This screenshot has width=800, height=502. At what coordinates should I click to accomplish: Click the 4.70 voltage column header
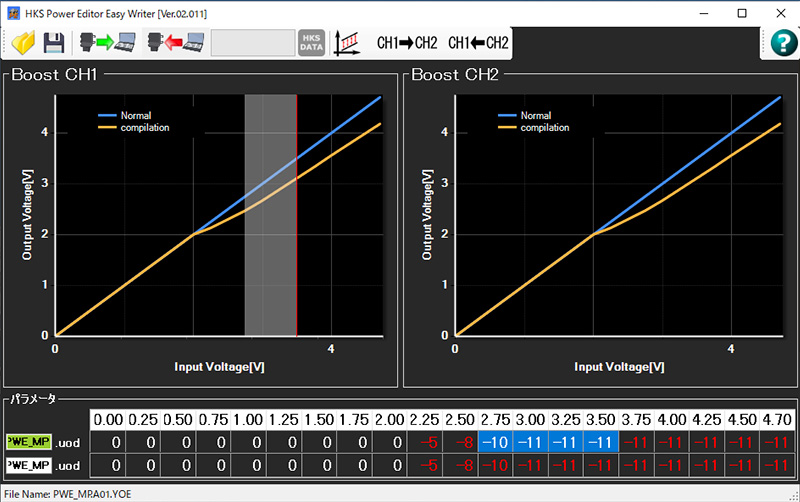[777, 420]
